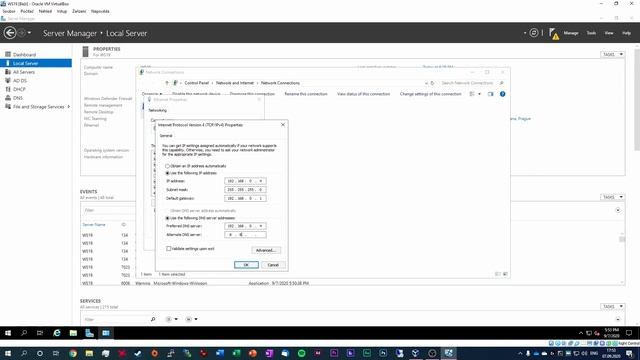Open VirtualBox Soubor menu

9,11
